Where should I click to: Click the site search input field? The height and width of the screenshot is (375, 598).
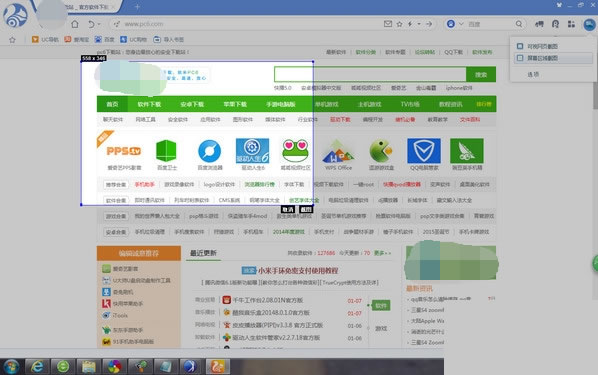[x=370, y=74]
